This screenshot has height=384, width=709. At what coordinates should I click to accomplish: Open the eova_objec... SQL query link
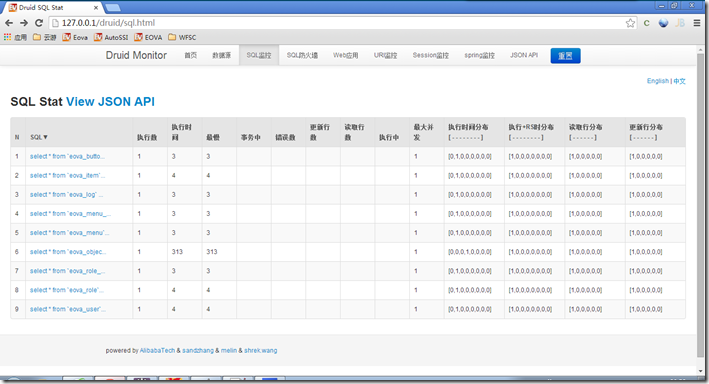pyautogui.click(x=68, y=252)
